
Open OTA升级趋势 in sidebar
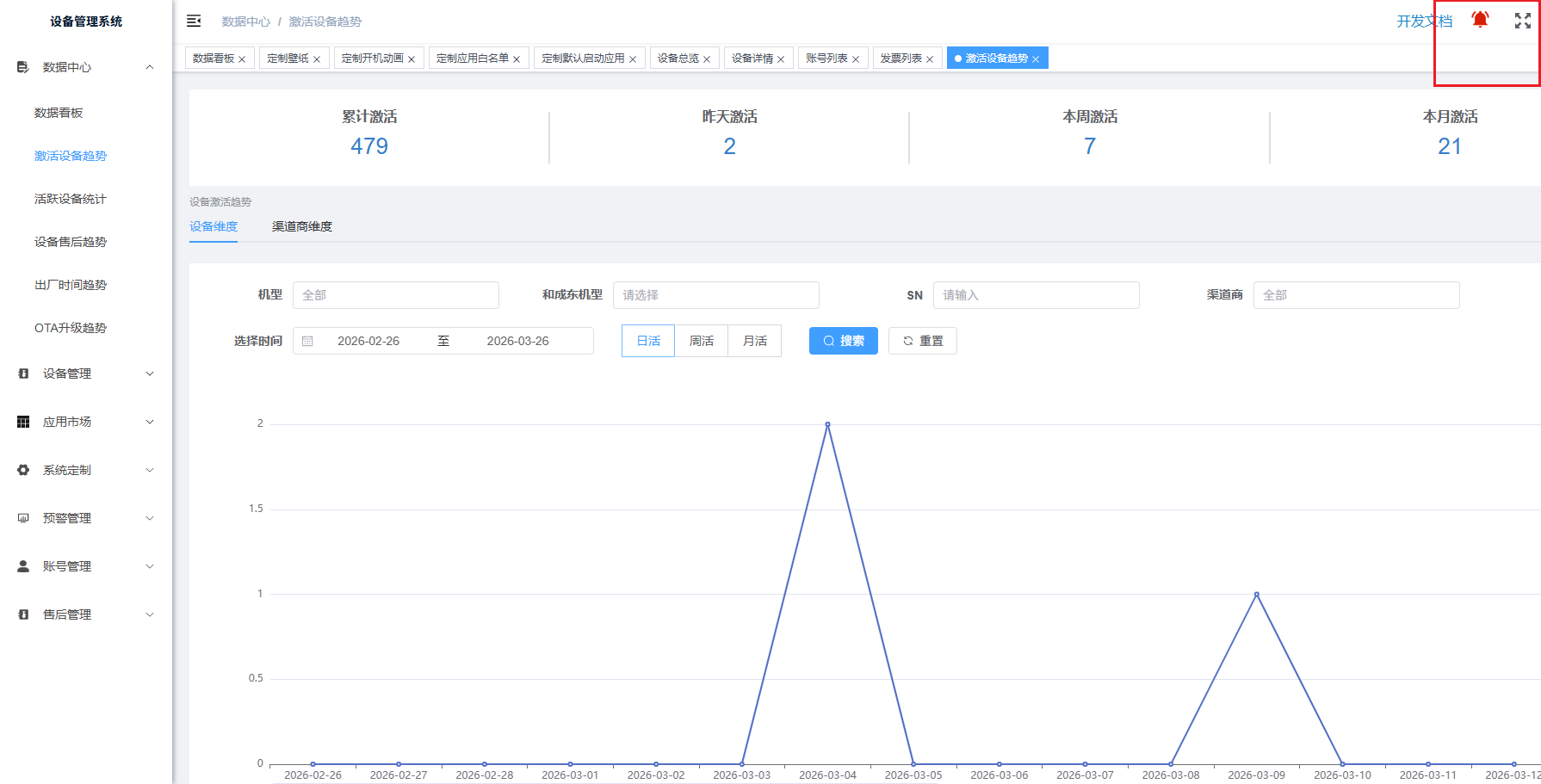(x=71, y=328)
